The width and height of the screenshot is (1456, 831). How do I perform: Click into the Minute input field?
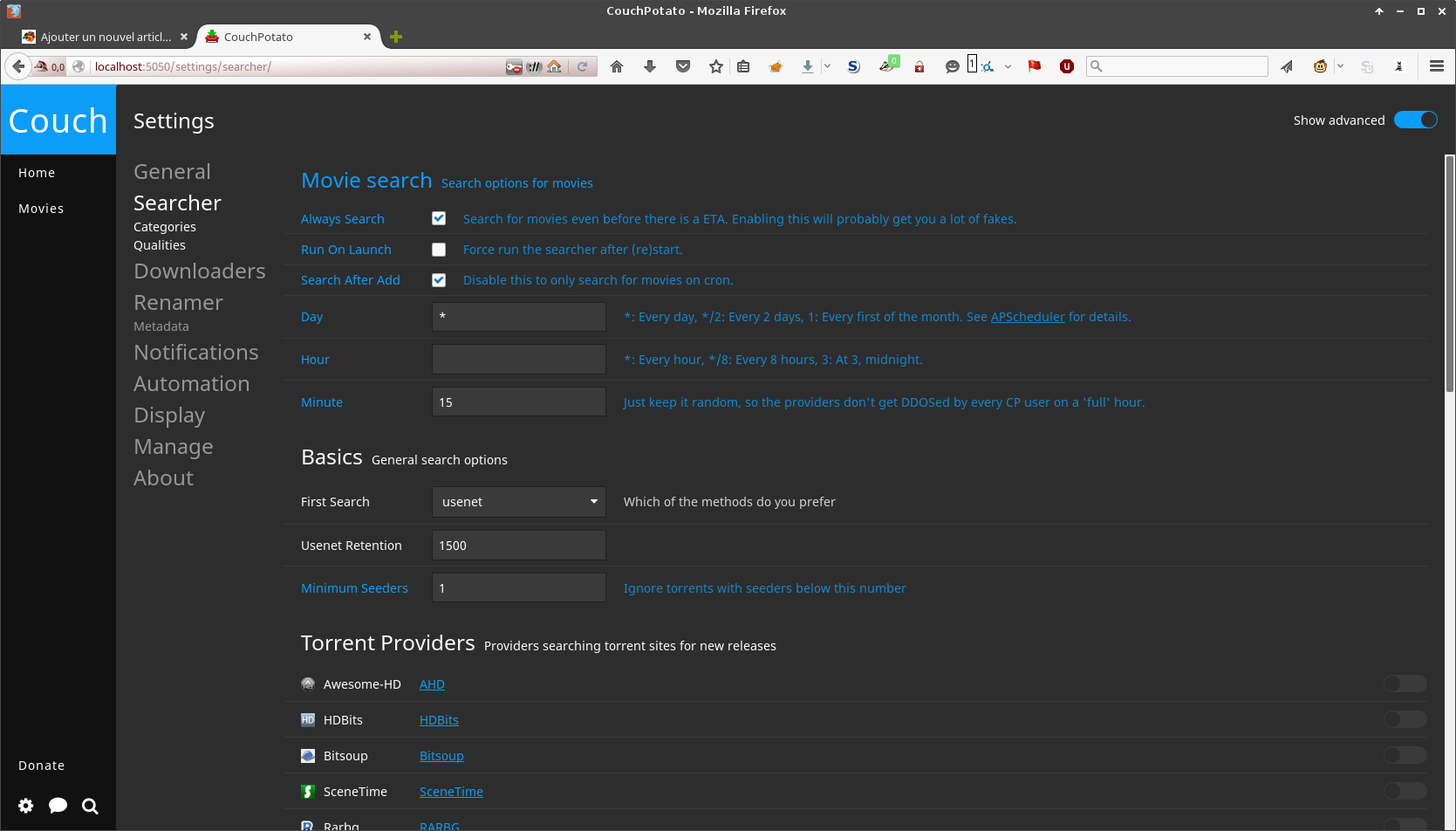(519, 402)
